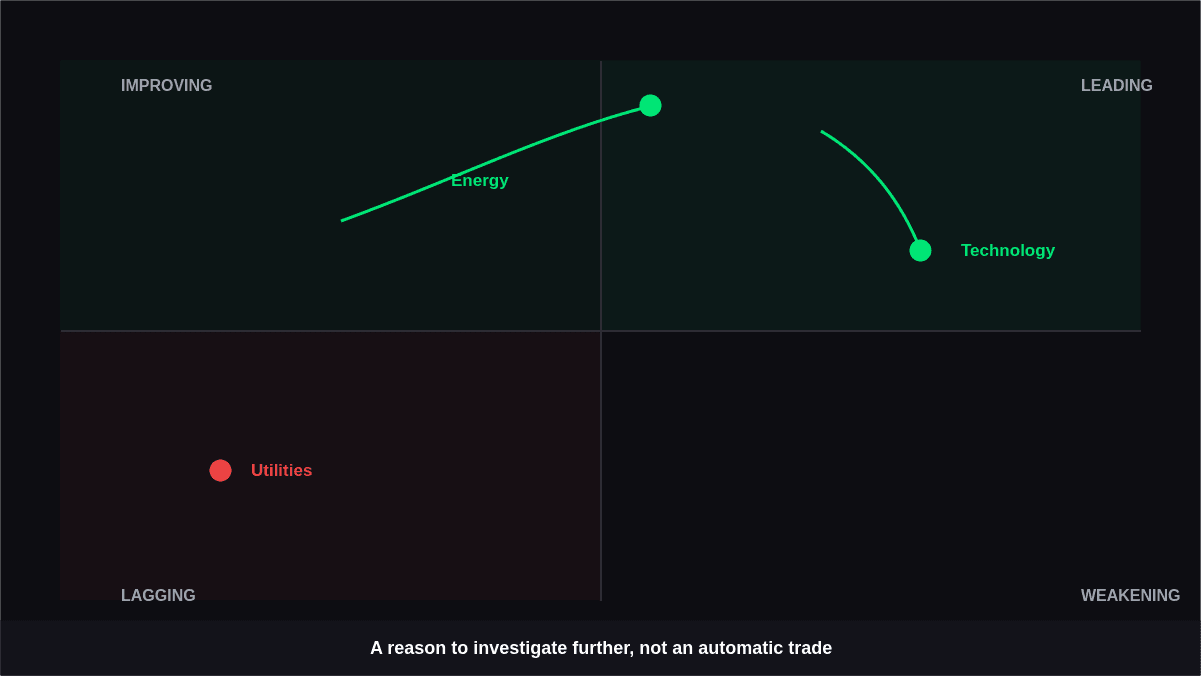The height and width of the screenshot is (676, 1201).
Task: Click the IMPROVING quadrant label
Action: [x=166, y=86]
